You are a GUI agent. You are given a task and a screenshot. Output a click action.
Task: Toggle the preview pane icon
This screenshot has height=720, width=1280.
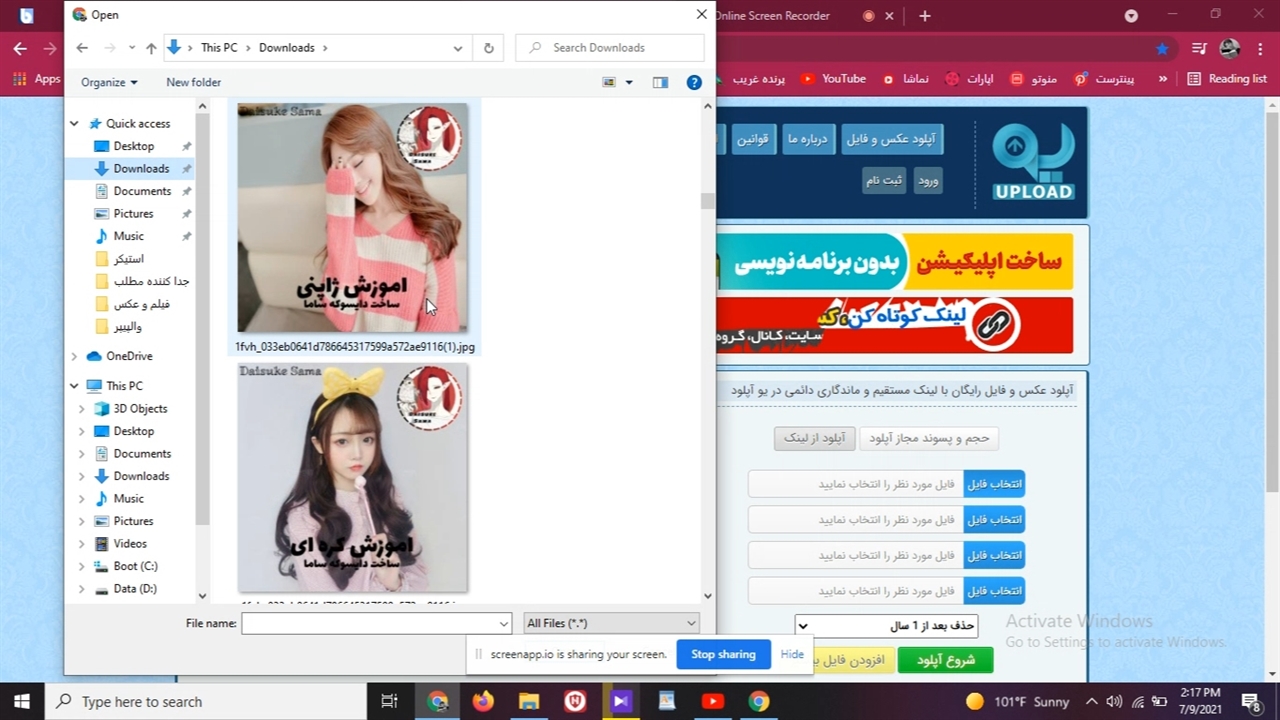660,83
